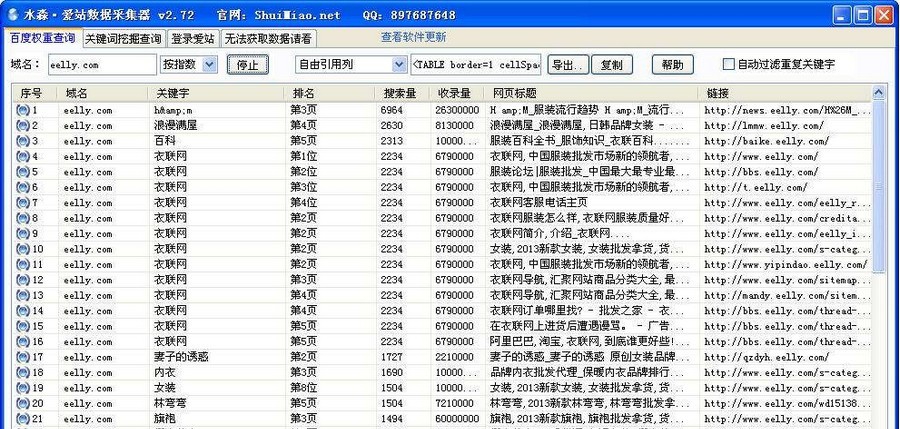
Task: Sort by 关键字 column header
Action: [x=216, y=93]
